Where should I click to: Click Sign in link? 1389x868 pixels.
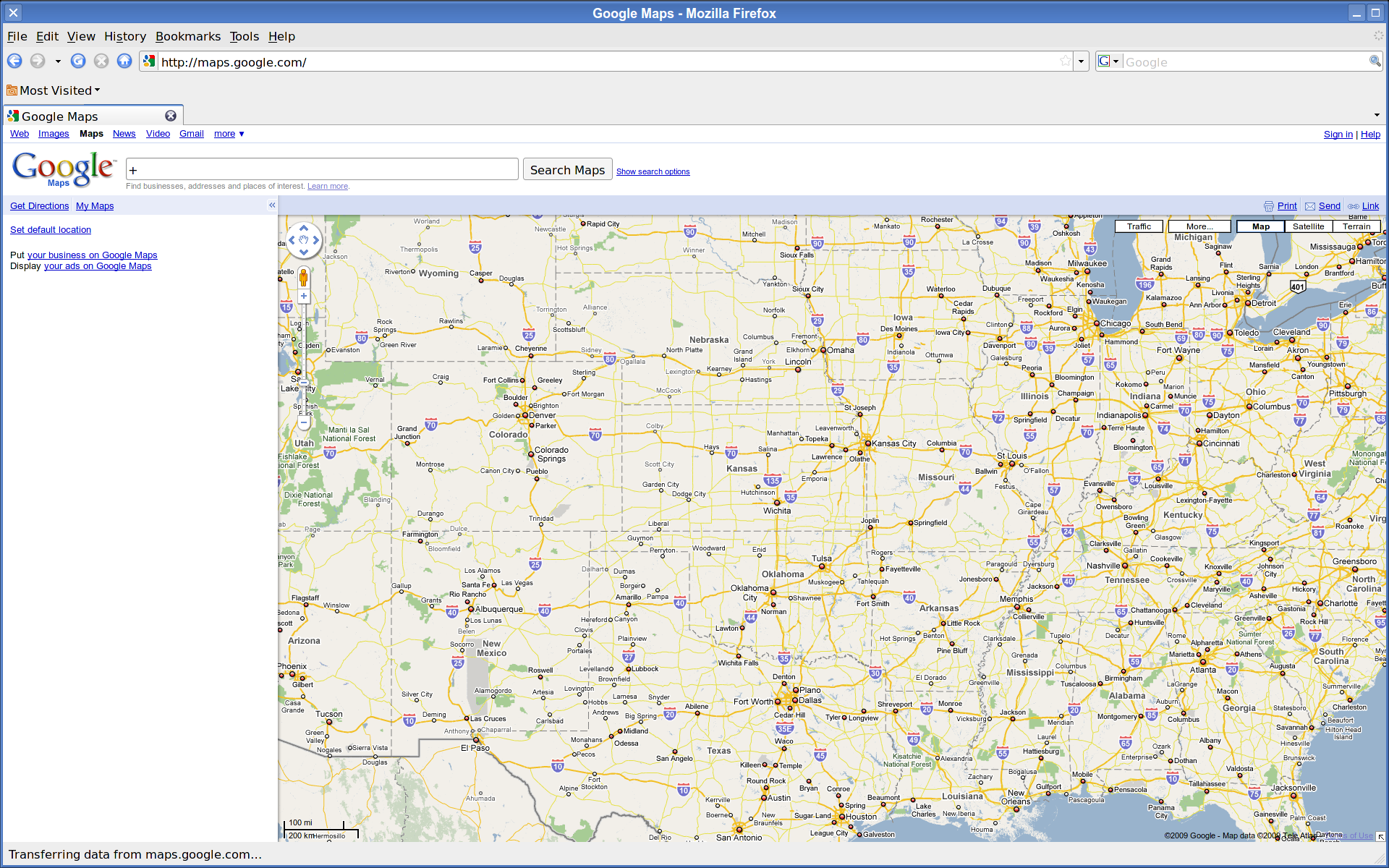(x=1338, y=135)
